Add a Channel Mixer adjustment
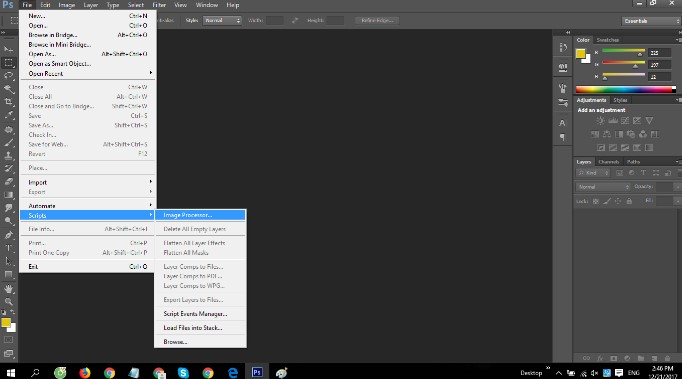The width and height of the screenshot is (682, 379). pos(643,134)
